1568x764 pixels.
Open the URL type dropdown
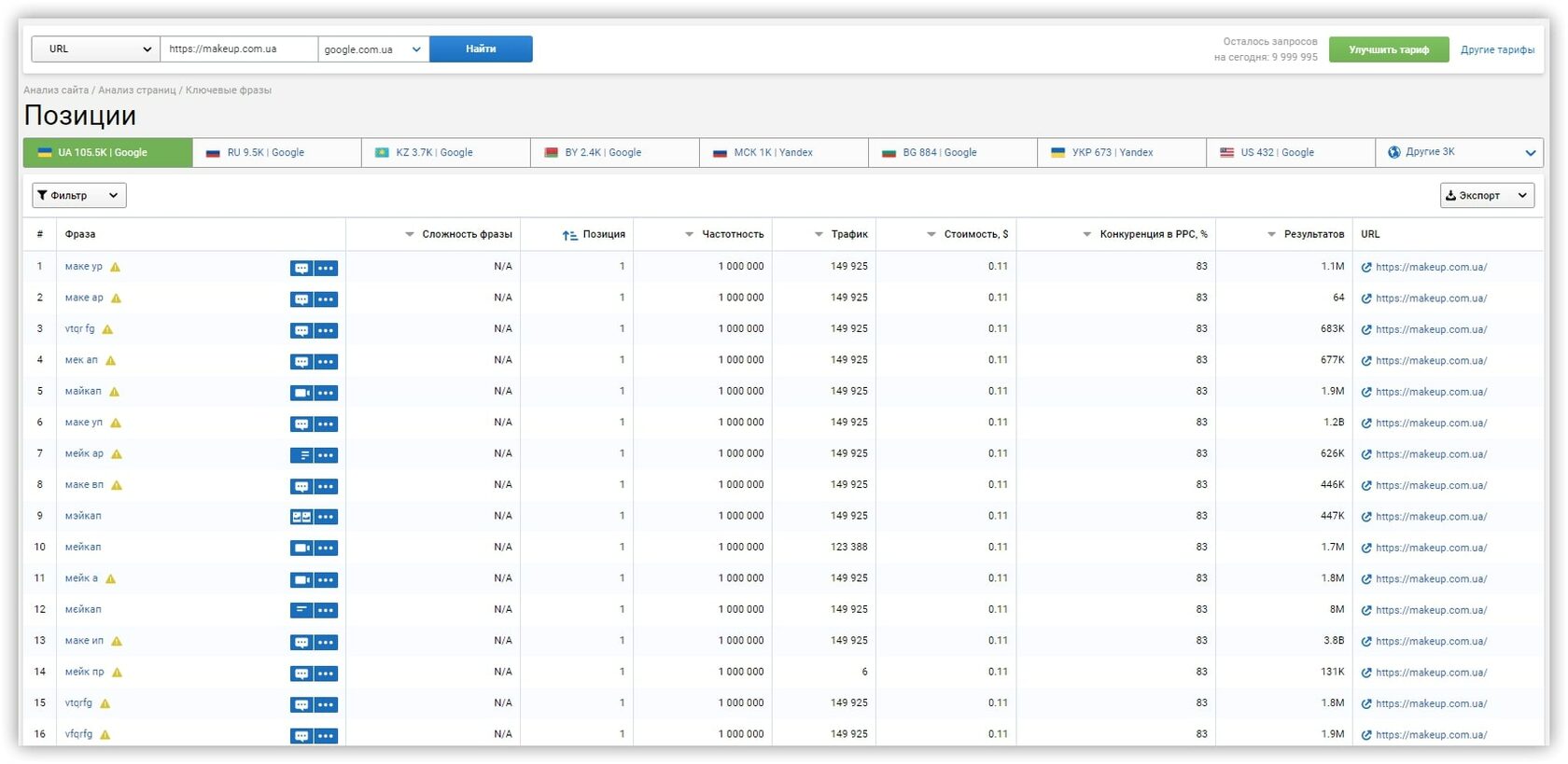[x=96, y=49]
